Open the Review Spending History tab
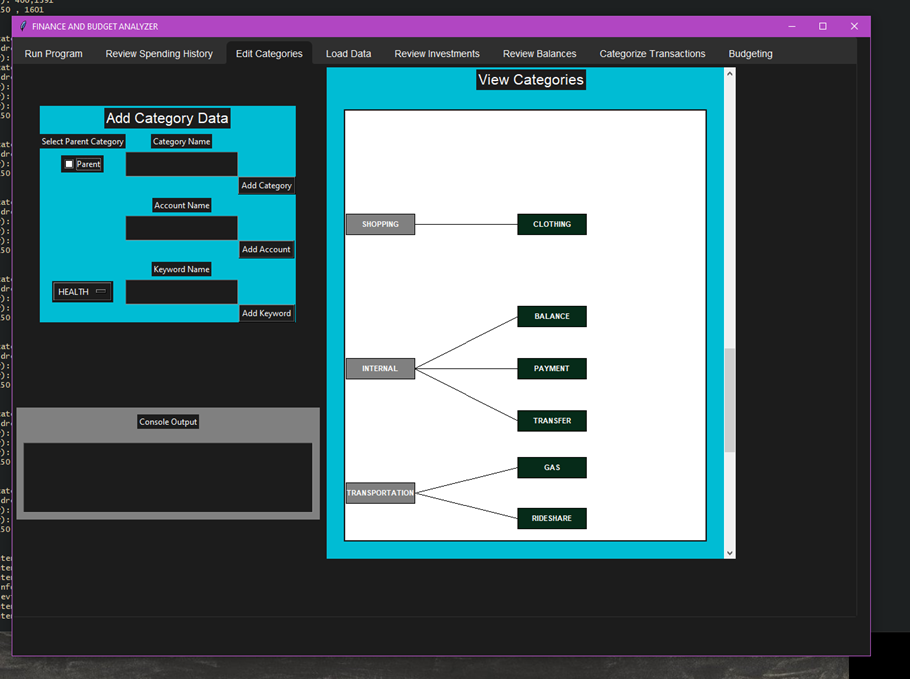The image size is (910, 679). [x=159, y=54]
